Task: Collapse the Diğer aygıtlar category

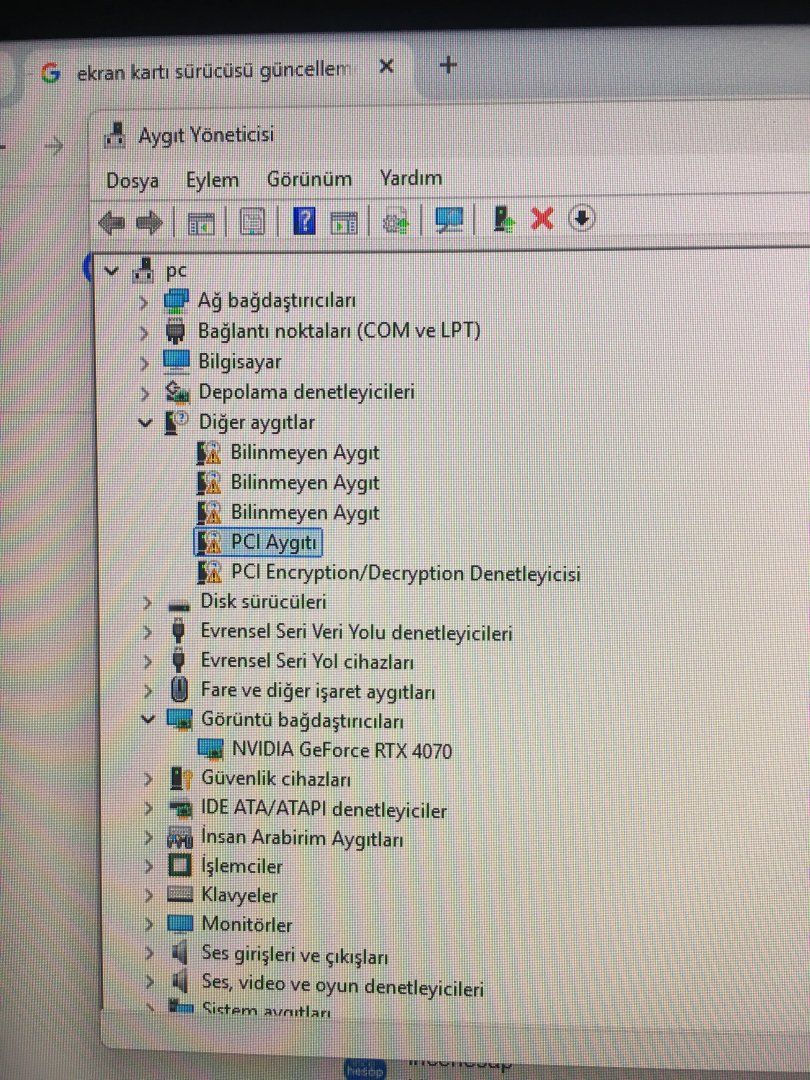Action: [x=145, y=423]
